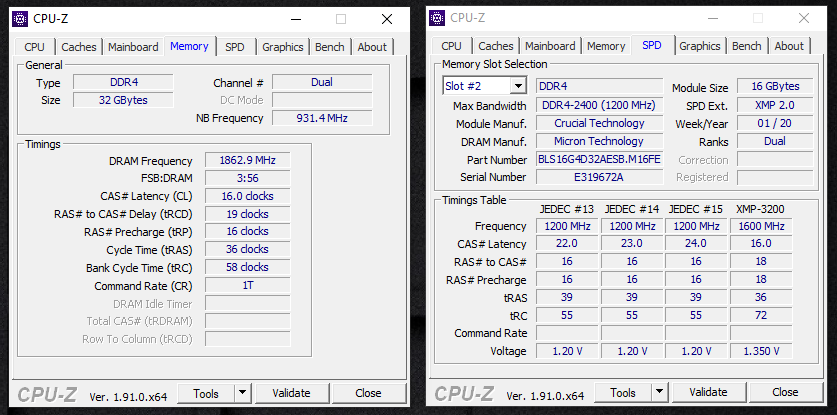
Task: Click the NB Frequency value 931.4 MHz
Action: coord(322,118)
